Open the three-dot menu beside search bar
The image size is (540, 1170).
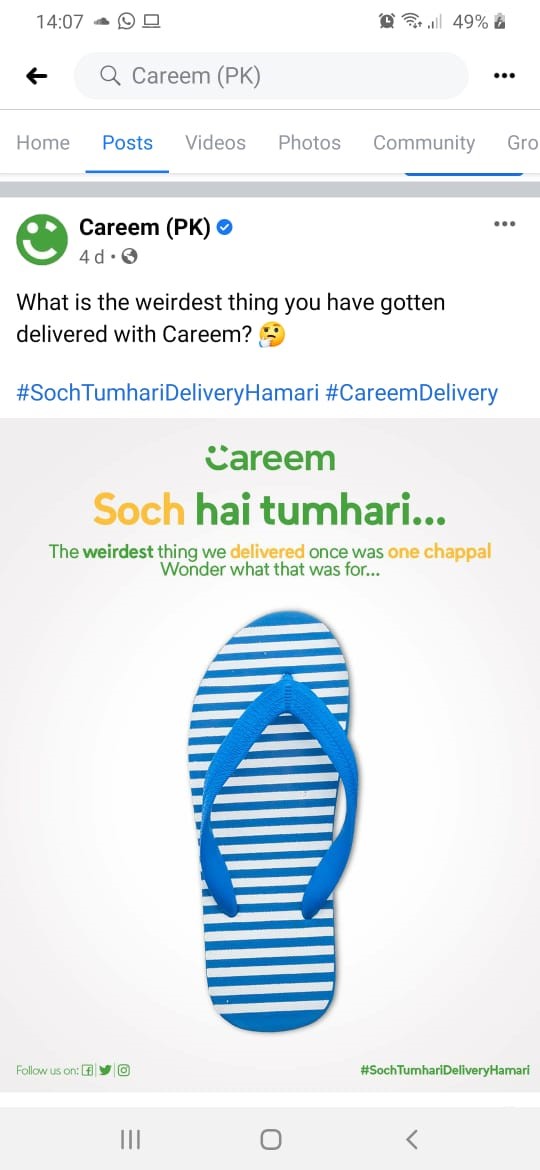[x=505, y=76]
